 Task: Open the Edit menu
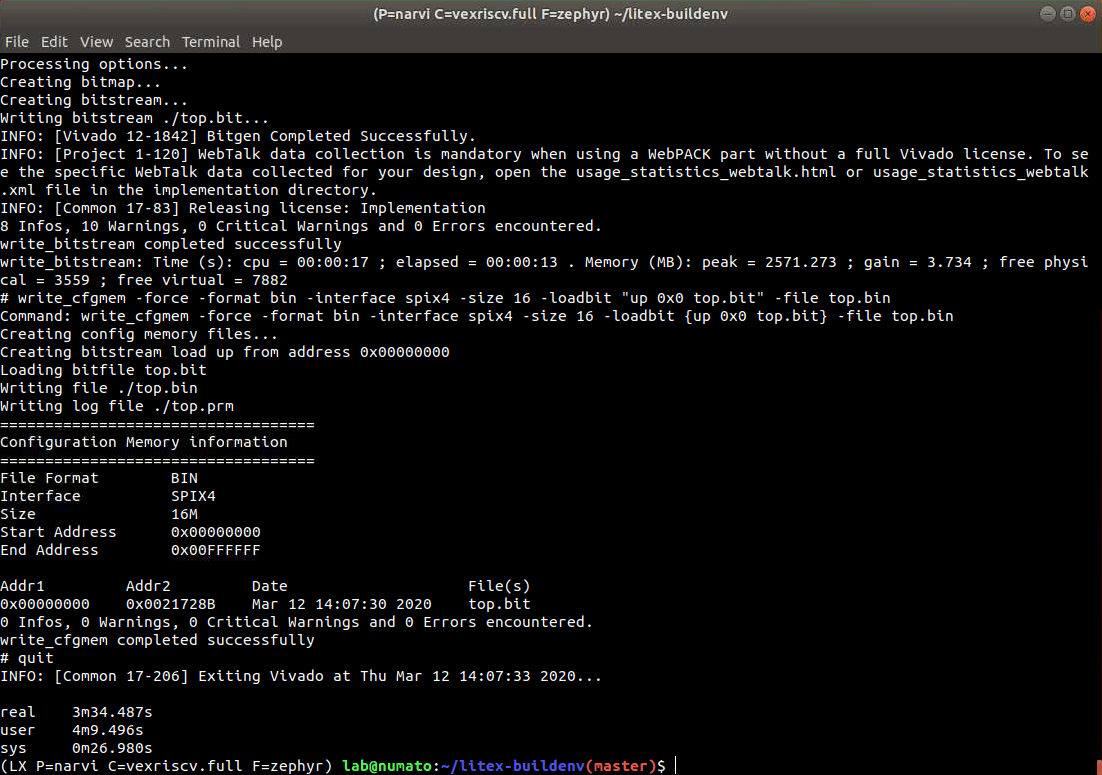click(x=54, y=42)
